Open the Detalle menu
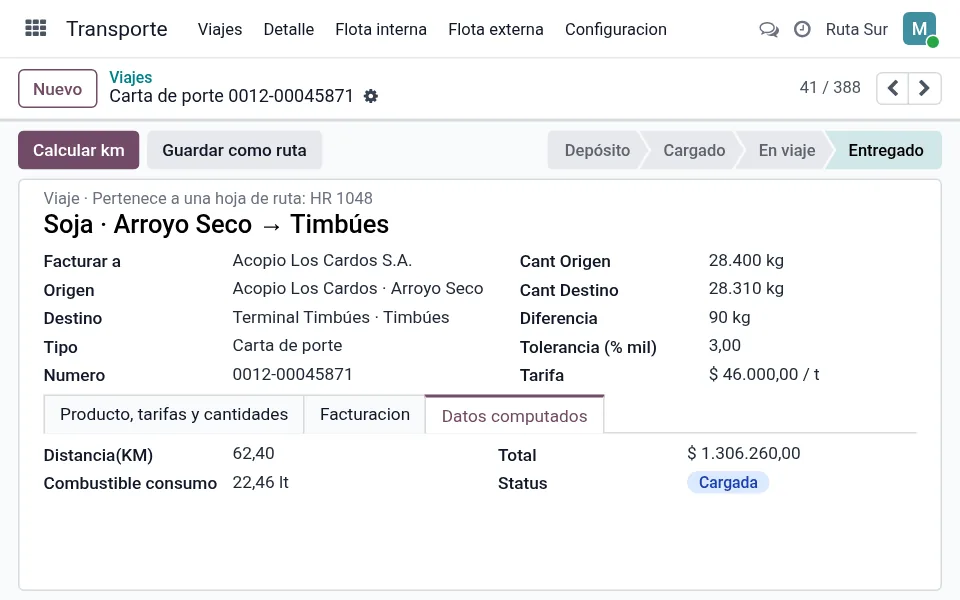This screenshot has width=960, height=600. coord(288,29)
